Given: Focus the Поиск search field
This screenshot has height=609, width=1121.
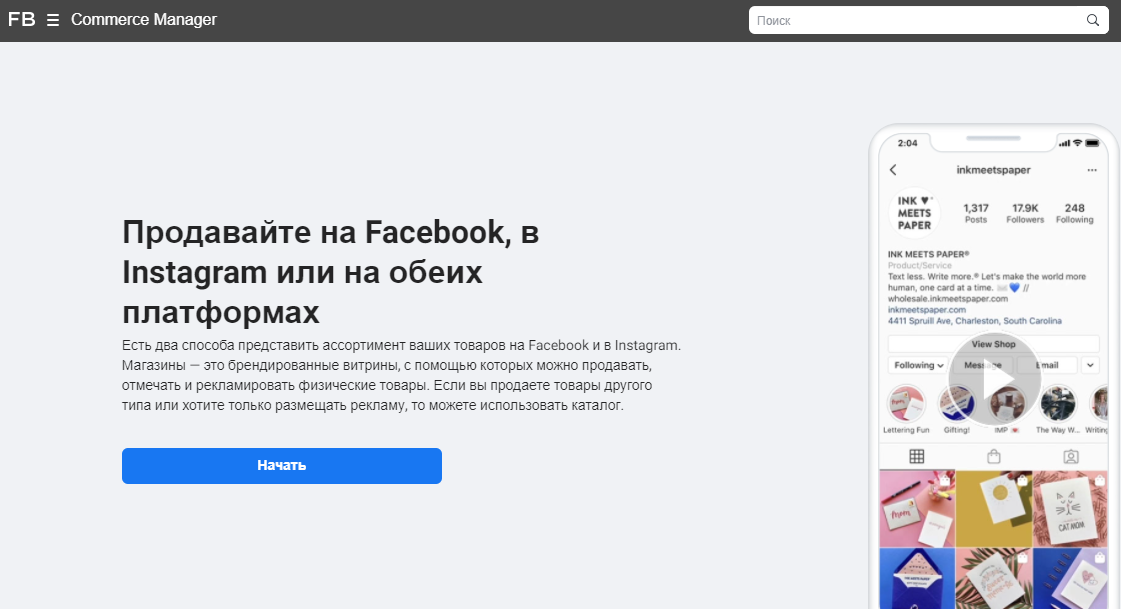Looking at the screenshot, I should pos(928,20).
